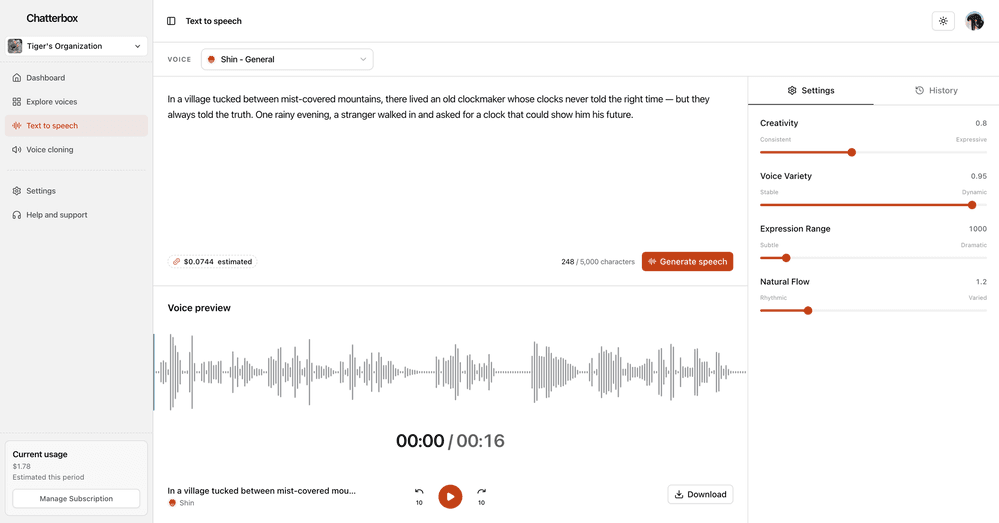Click the Current usage $1.78 amount

point(22,466)
